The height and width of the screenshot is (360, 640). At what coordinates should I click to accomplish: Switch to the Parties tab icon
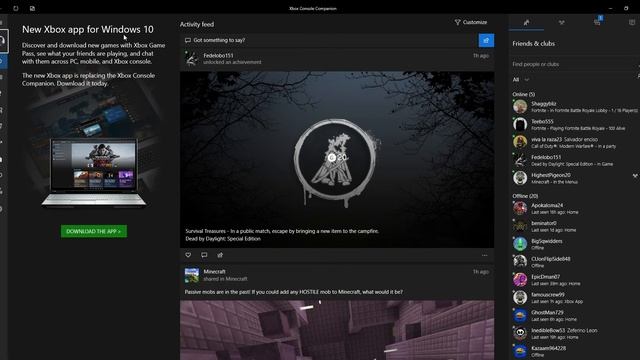(562, 22)
